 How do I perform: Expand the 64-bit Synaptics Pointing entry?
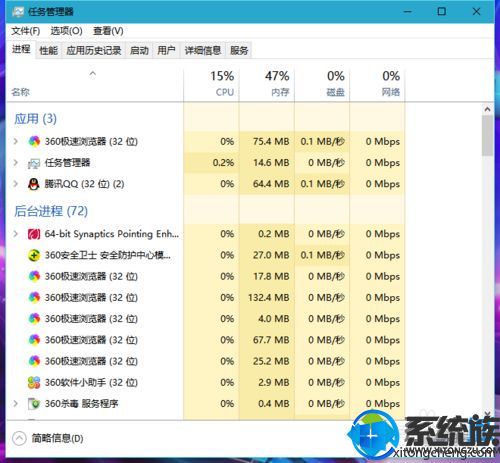(15, 234)
